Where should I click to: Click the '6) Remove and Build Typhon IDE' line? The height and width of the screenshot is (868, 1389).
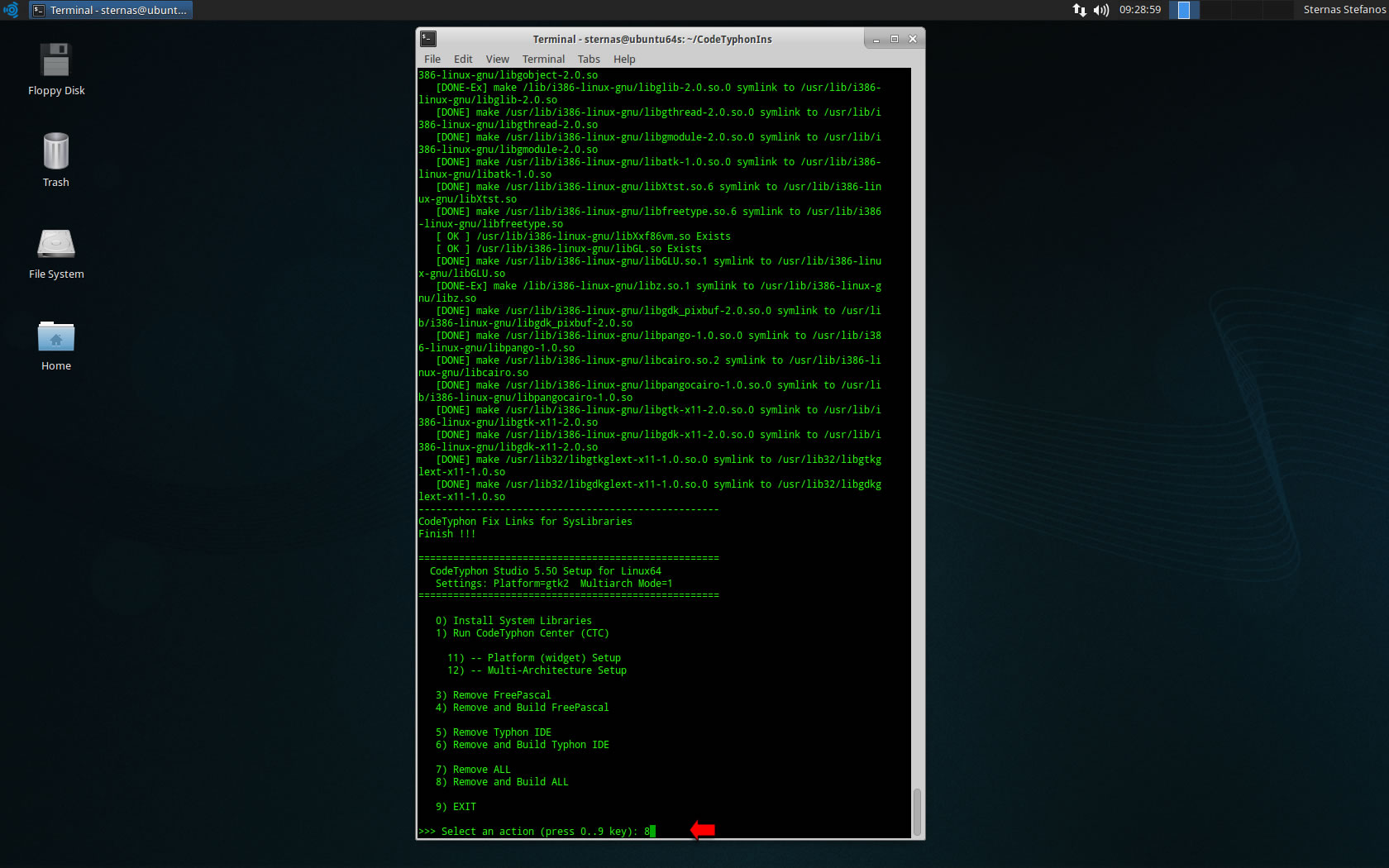click(x=522, y=745)
